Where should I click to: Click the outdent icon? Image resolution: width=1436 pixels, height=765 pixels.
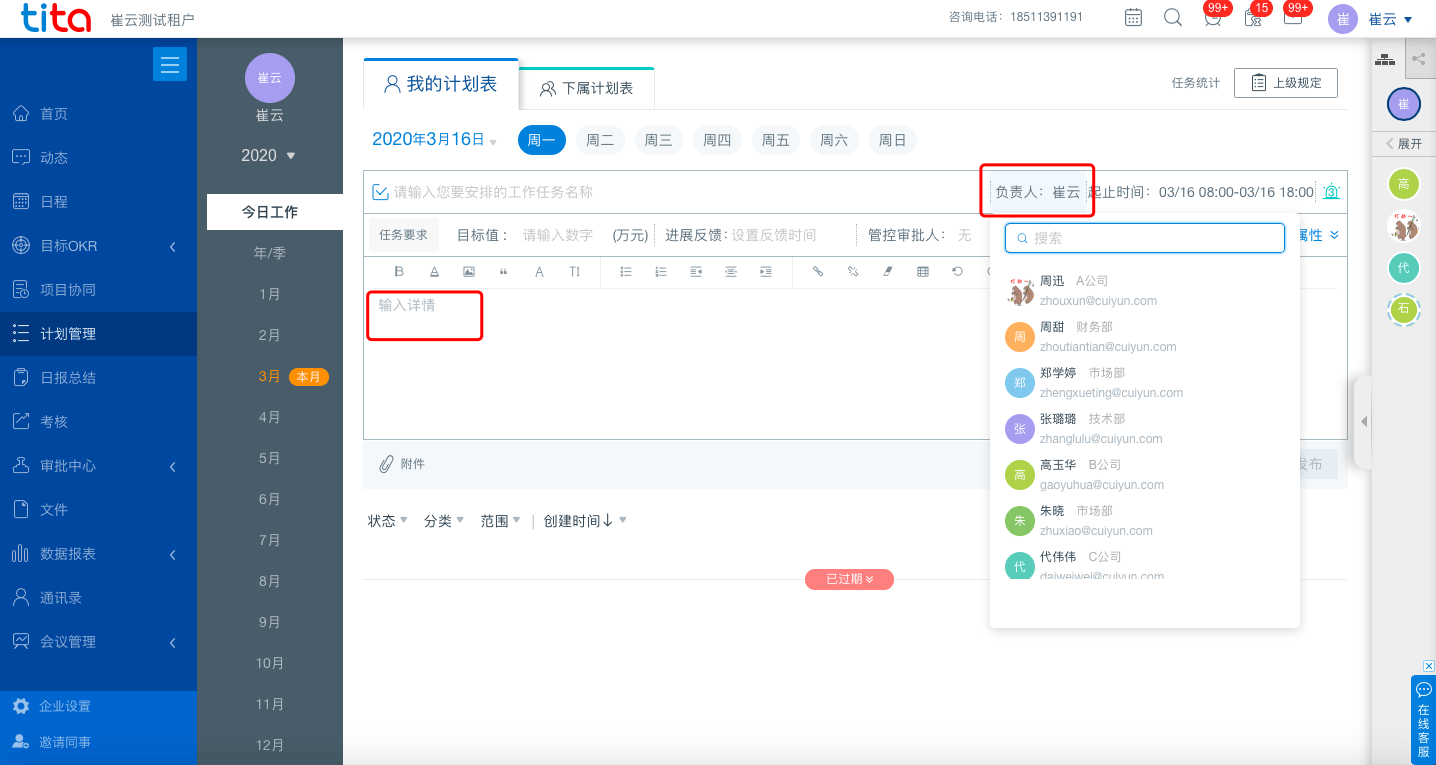point(696,271)
